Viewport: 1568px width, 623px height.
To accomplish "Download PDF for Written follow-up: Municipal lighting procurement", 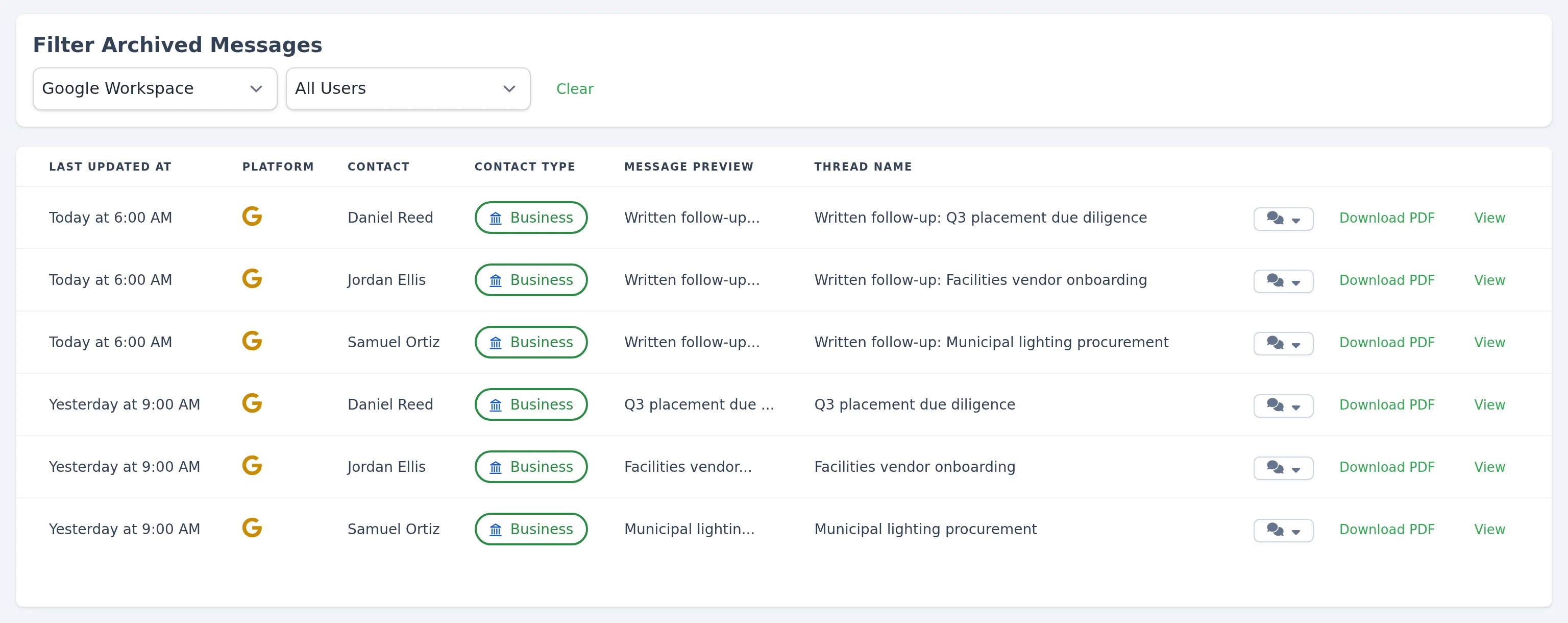I will (1387, 342).
